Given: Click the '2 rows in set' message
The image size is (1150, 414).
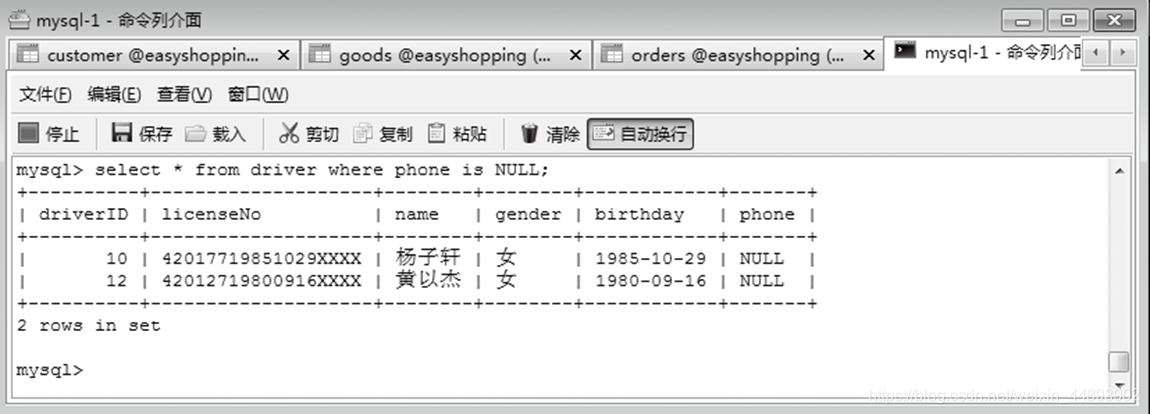Looking at the screenshot, I should click(88, 325).
